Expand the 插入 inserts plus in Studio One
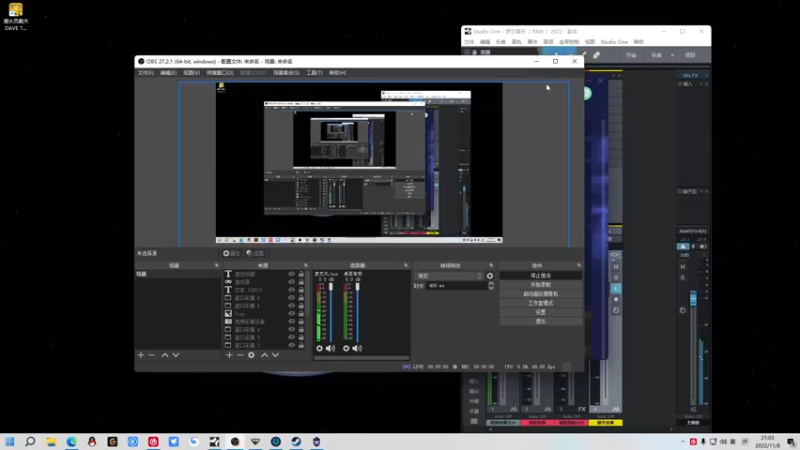 [707, 84]
